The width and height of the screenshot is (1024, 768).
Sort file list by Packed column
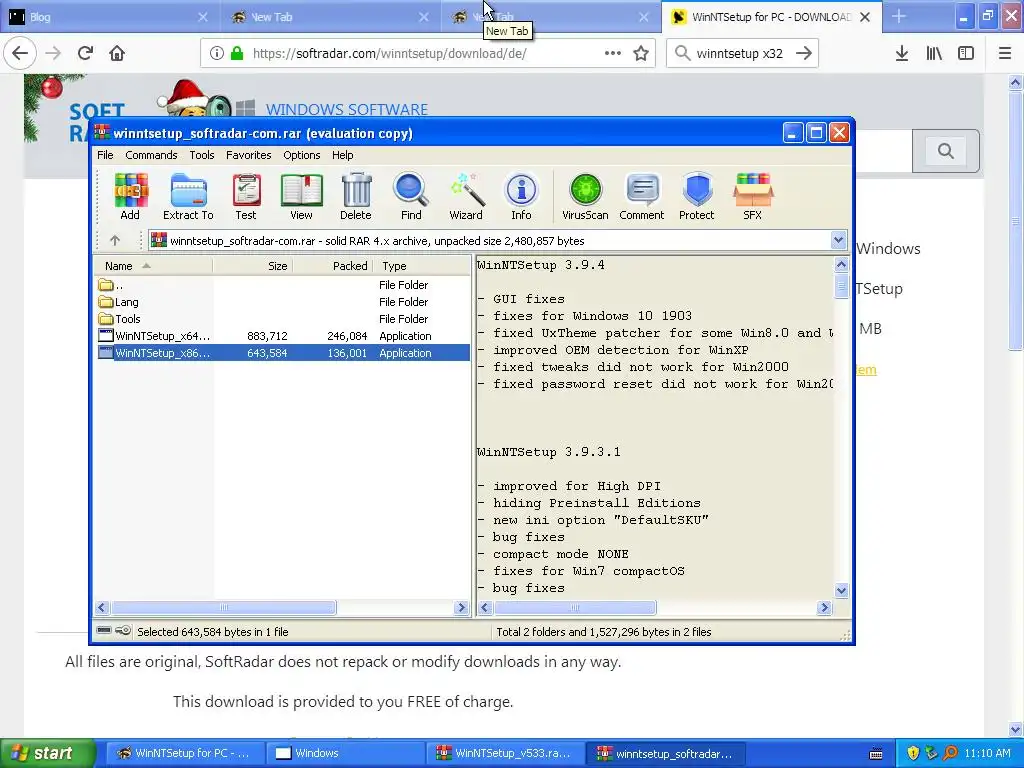point(333,266)
